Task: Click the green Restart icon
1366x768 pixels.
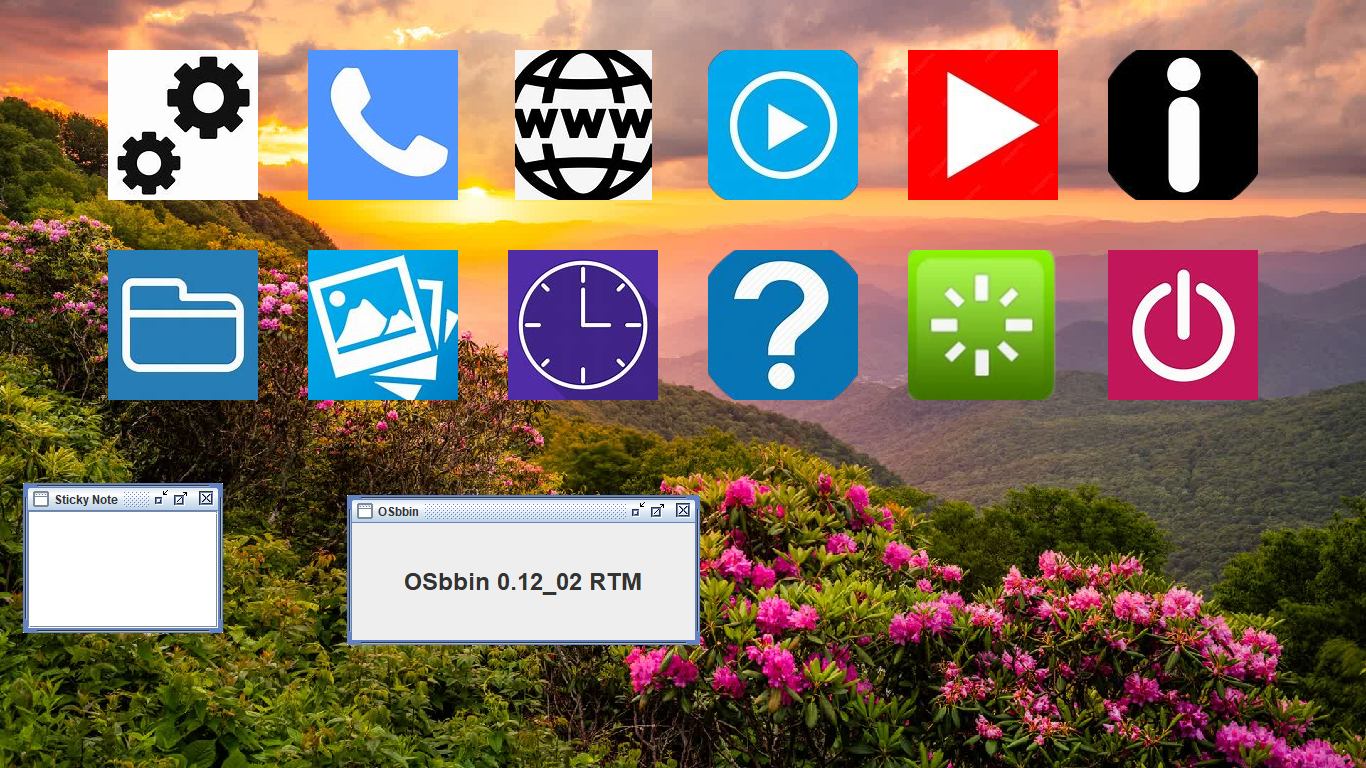Action: [x=981, y=325]
